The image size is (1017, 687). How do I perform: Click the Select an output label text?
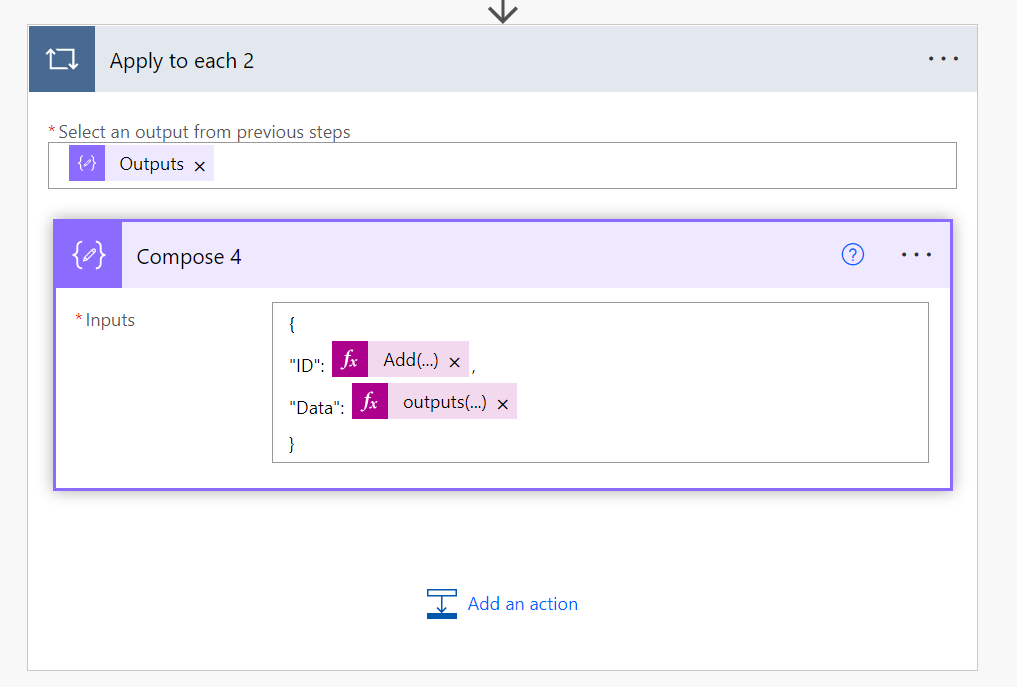coord(204,132)
